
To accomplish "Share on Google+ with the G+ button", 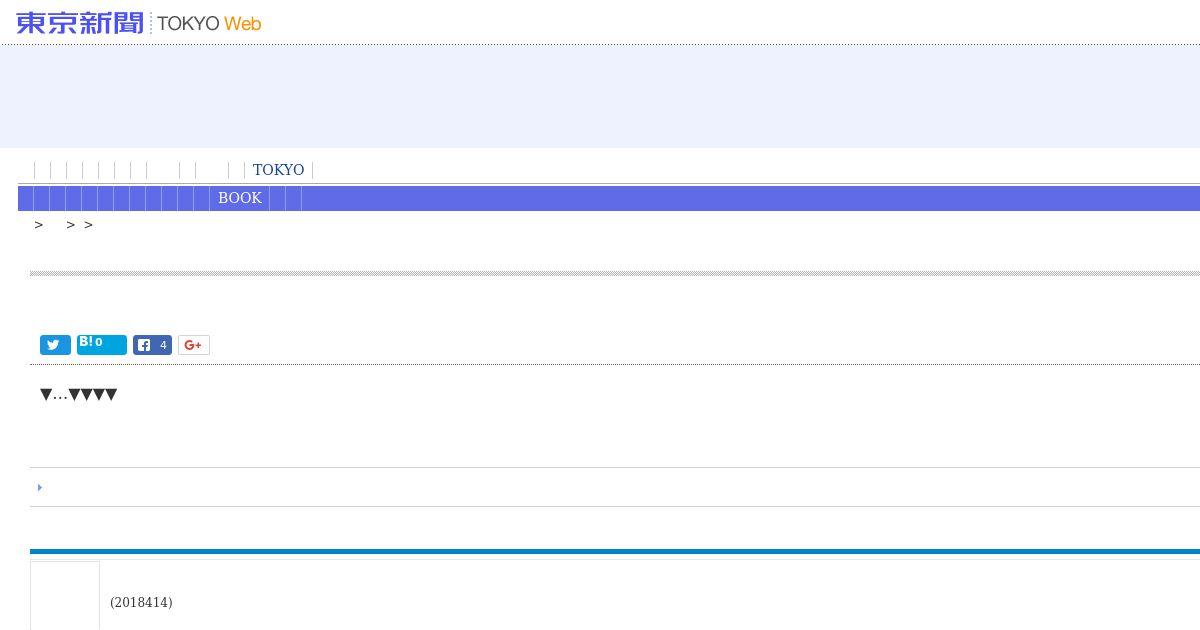I will (193, 345).
